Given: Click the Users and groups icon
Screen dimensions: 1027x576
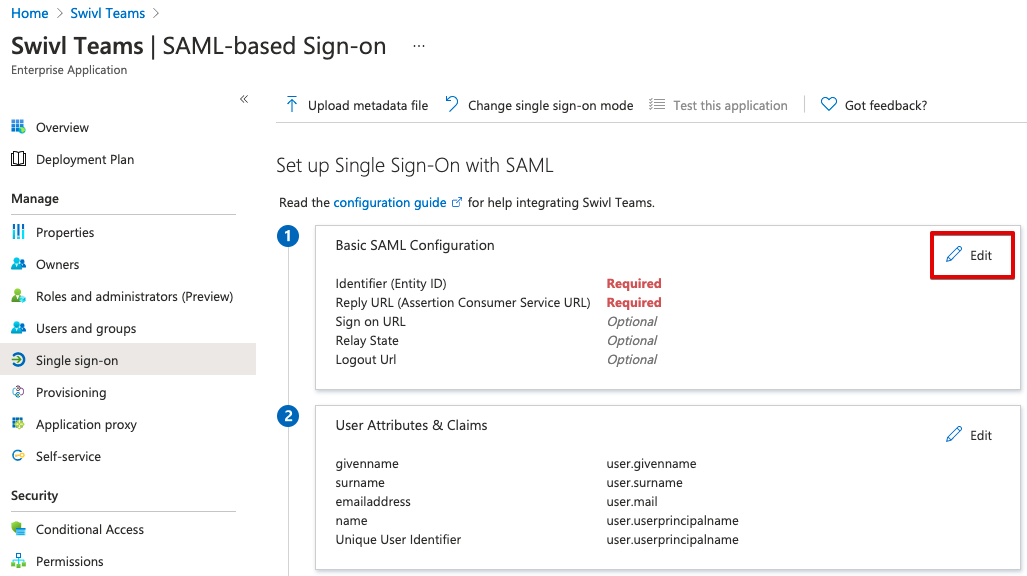Looking at the screenshot, I should point(18,328).
